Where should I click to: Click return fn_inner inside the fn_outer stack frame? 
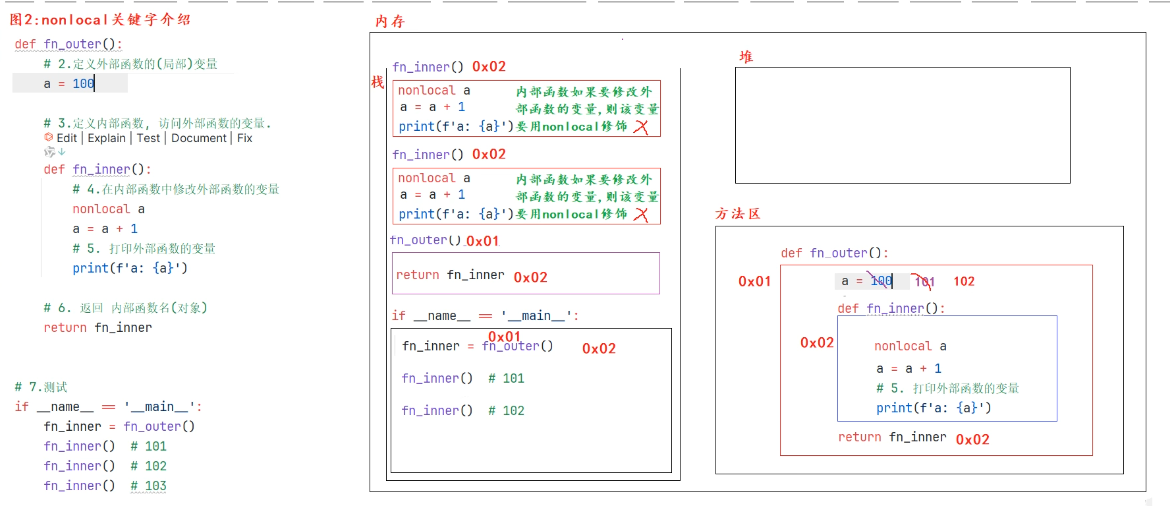coord(450,275)
